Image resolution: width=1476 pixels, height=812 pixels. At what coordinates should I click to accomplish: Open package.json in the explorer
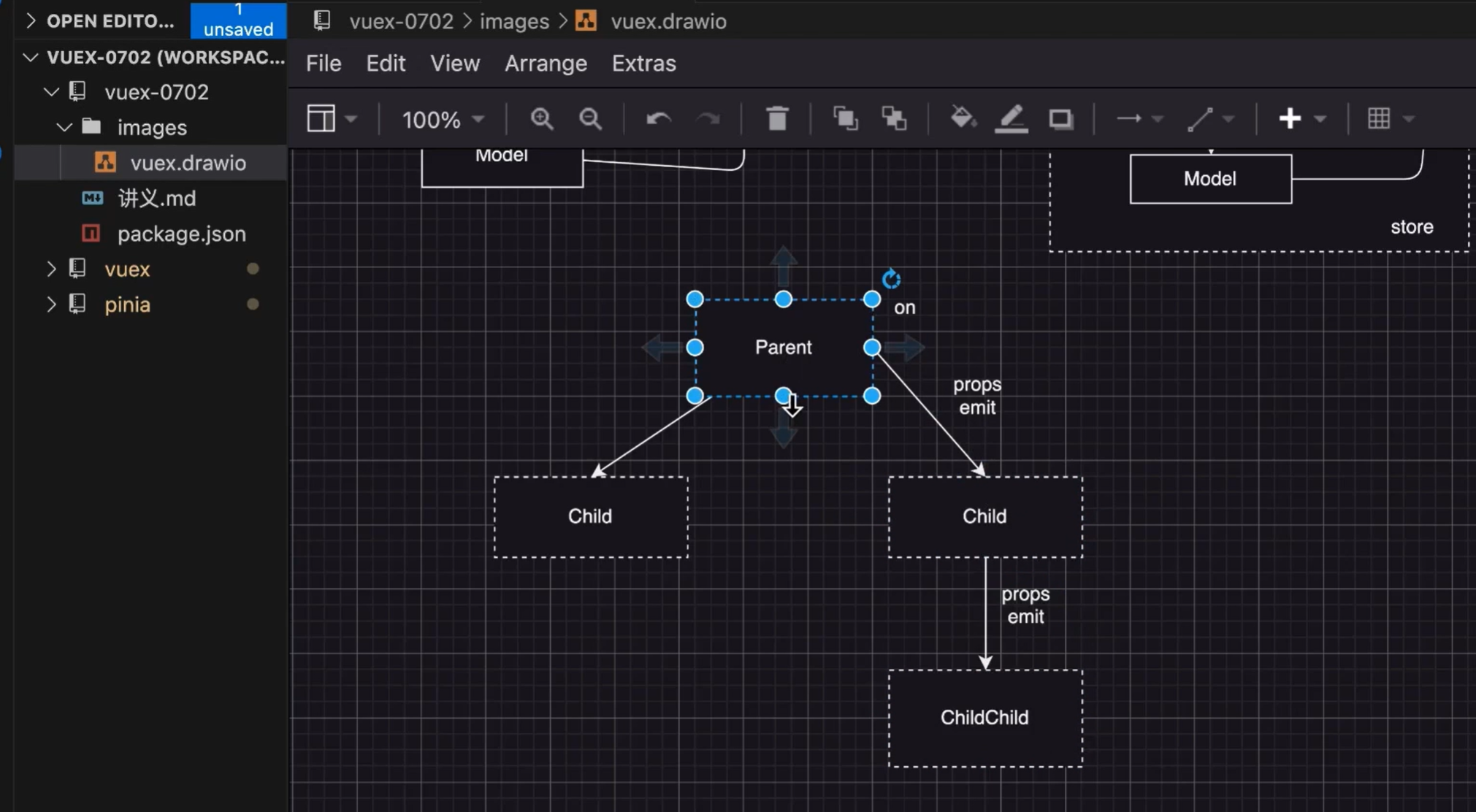click(181, 234)
